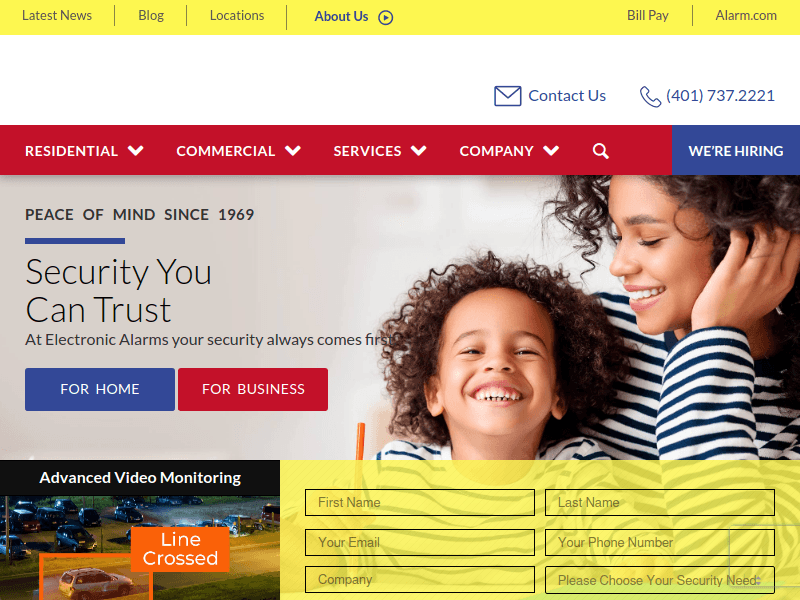
Task: Click the phone handset icon
Action: pos(650,96)
